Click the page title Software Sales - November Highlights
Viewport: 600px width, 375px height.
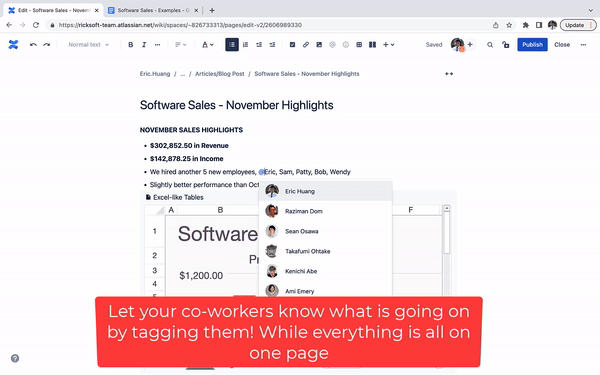tap(236, 105)
